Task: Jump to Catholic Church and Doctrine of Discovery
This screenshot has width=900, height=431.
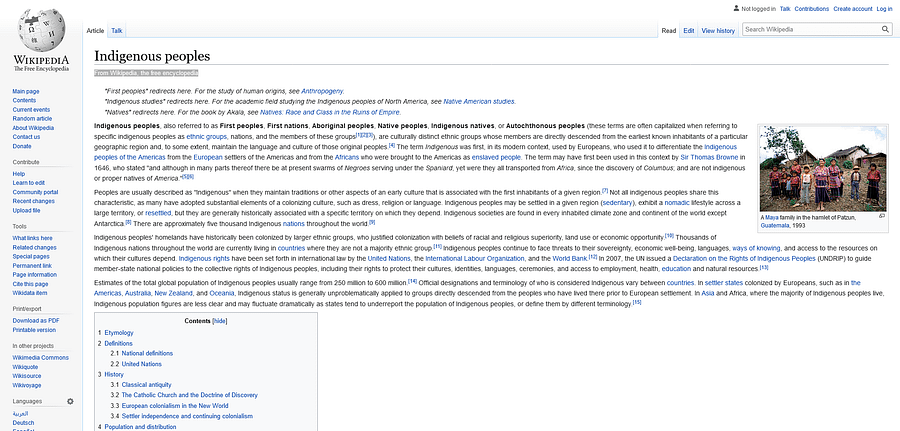Action: point(189,395)
